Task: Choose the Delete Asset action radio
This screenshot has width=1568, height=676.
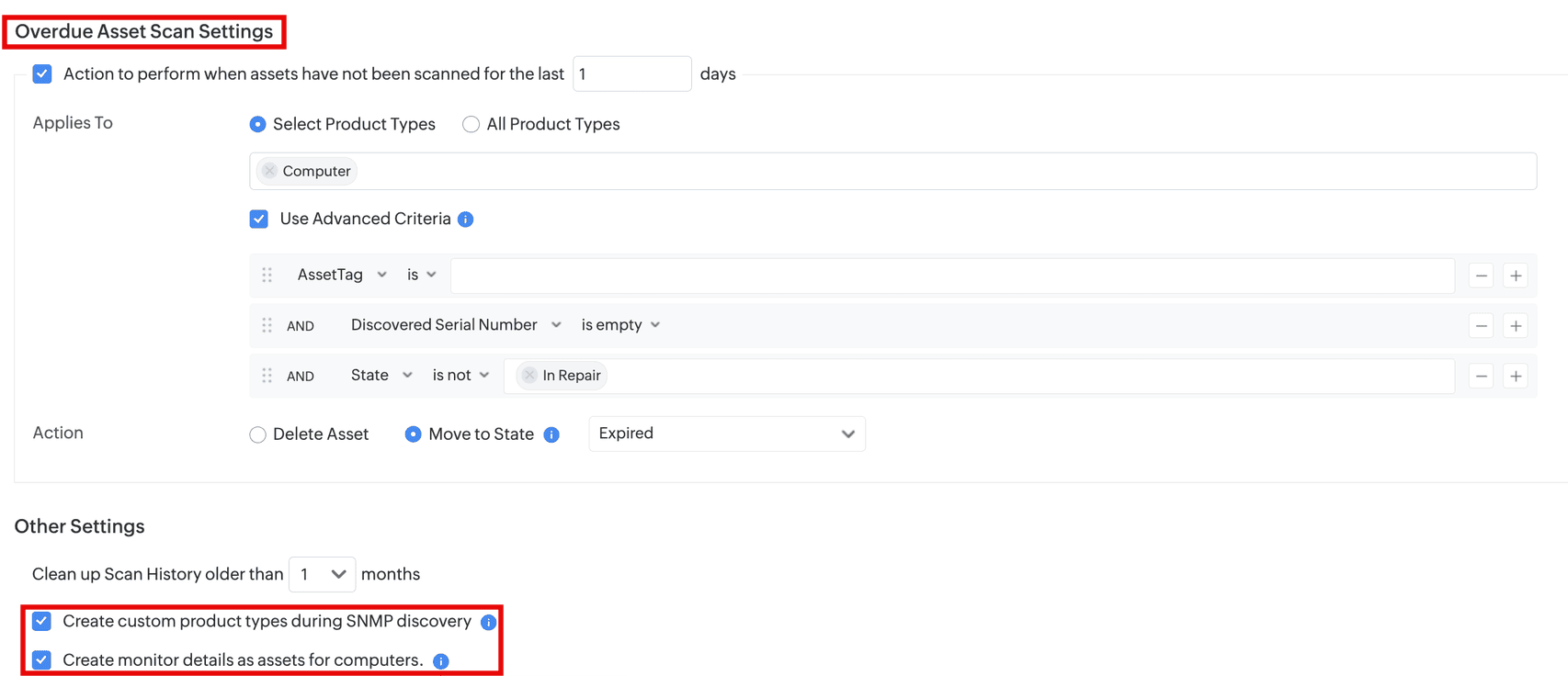Action: pyautogui.click(x=257, y=434)
